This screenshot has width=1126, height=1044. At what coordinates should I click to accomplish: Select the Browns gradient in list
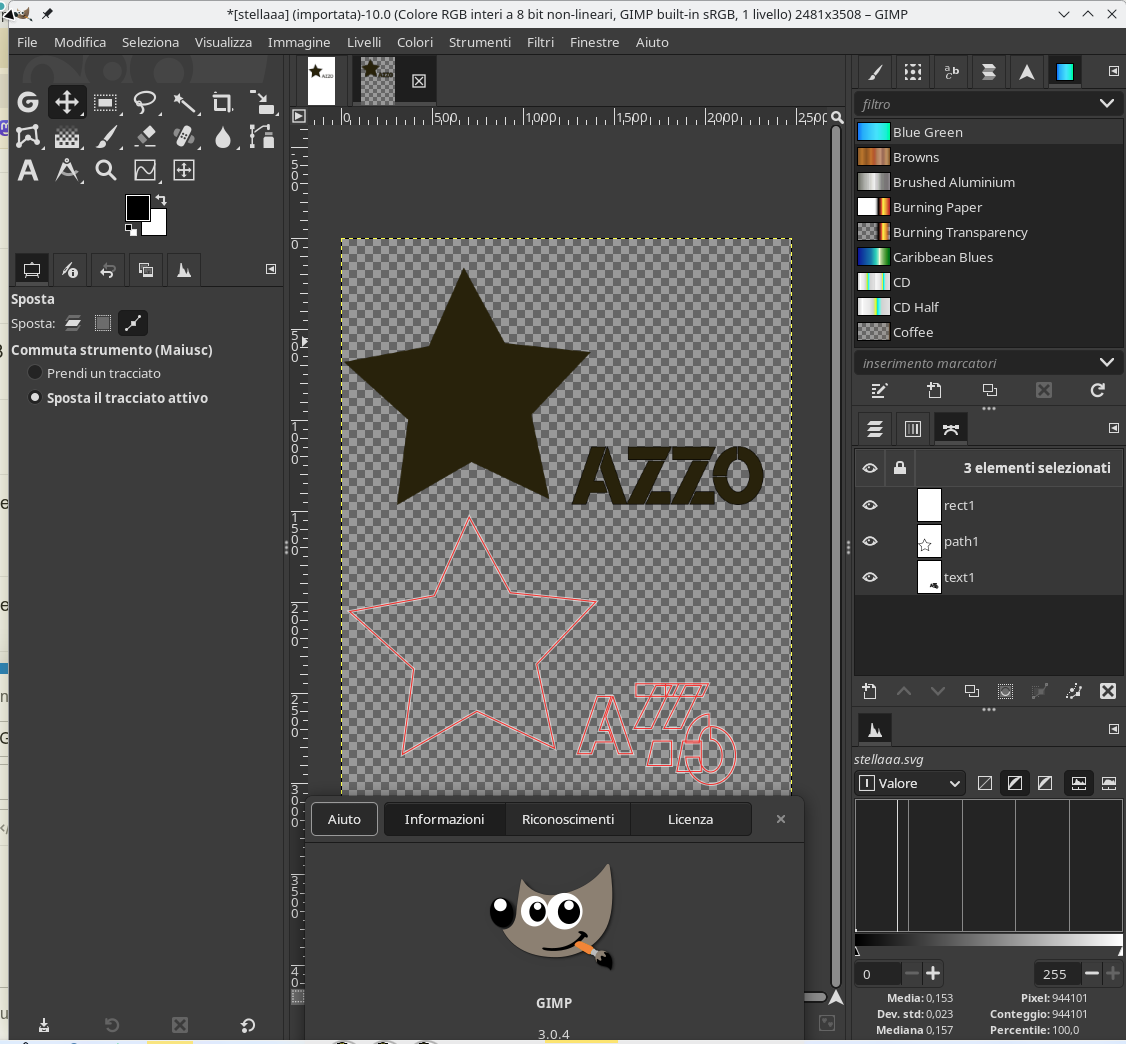pos(915,157)
